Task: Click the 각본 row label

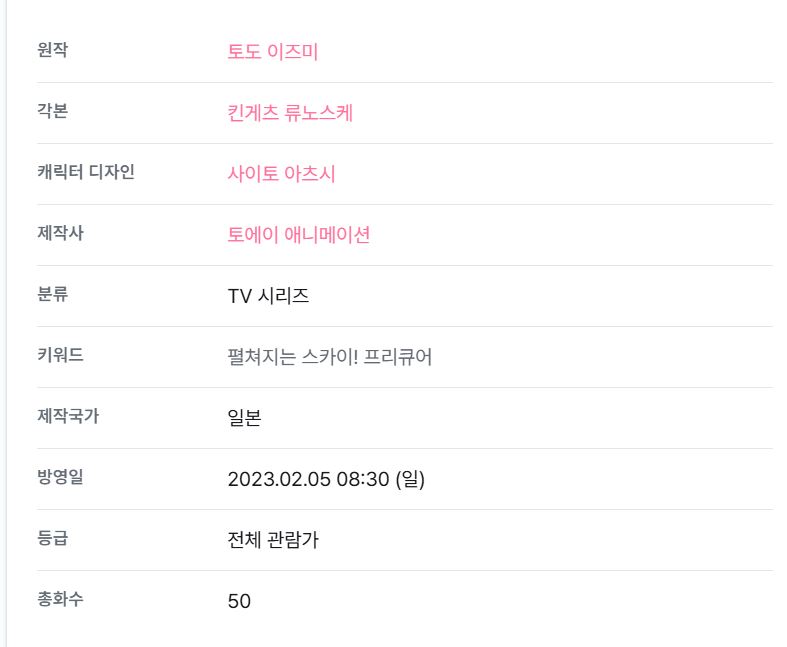Action: pos(52,110)
